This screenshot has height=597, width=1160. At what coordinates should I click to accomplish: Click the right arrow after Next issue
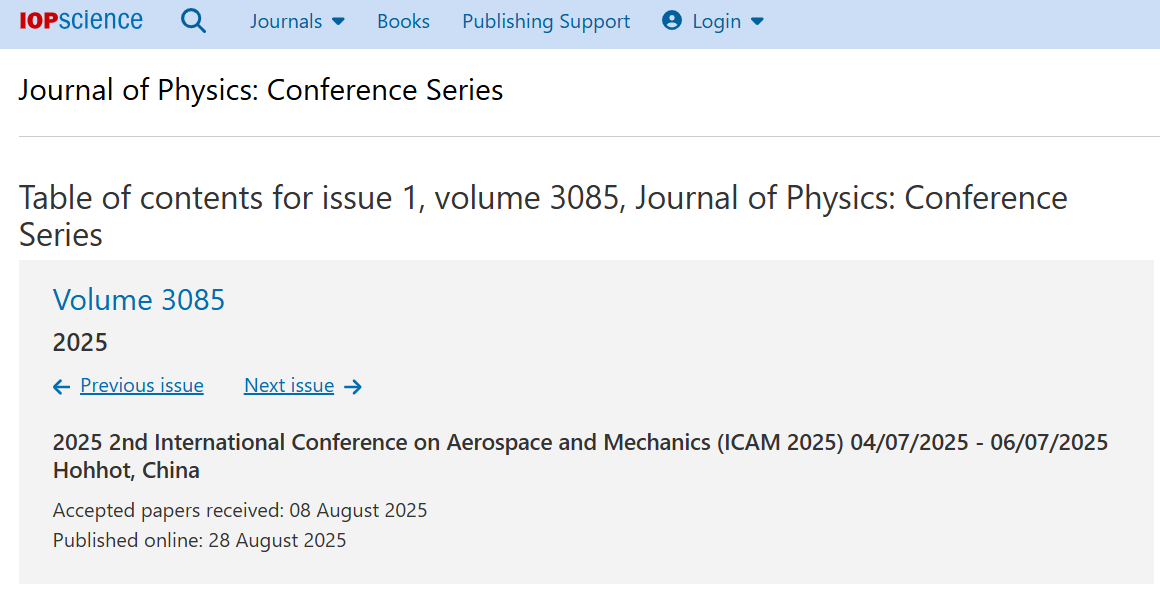[353, 387]
